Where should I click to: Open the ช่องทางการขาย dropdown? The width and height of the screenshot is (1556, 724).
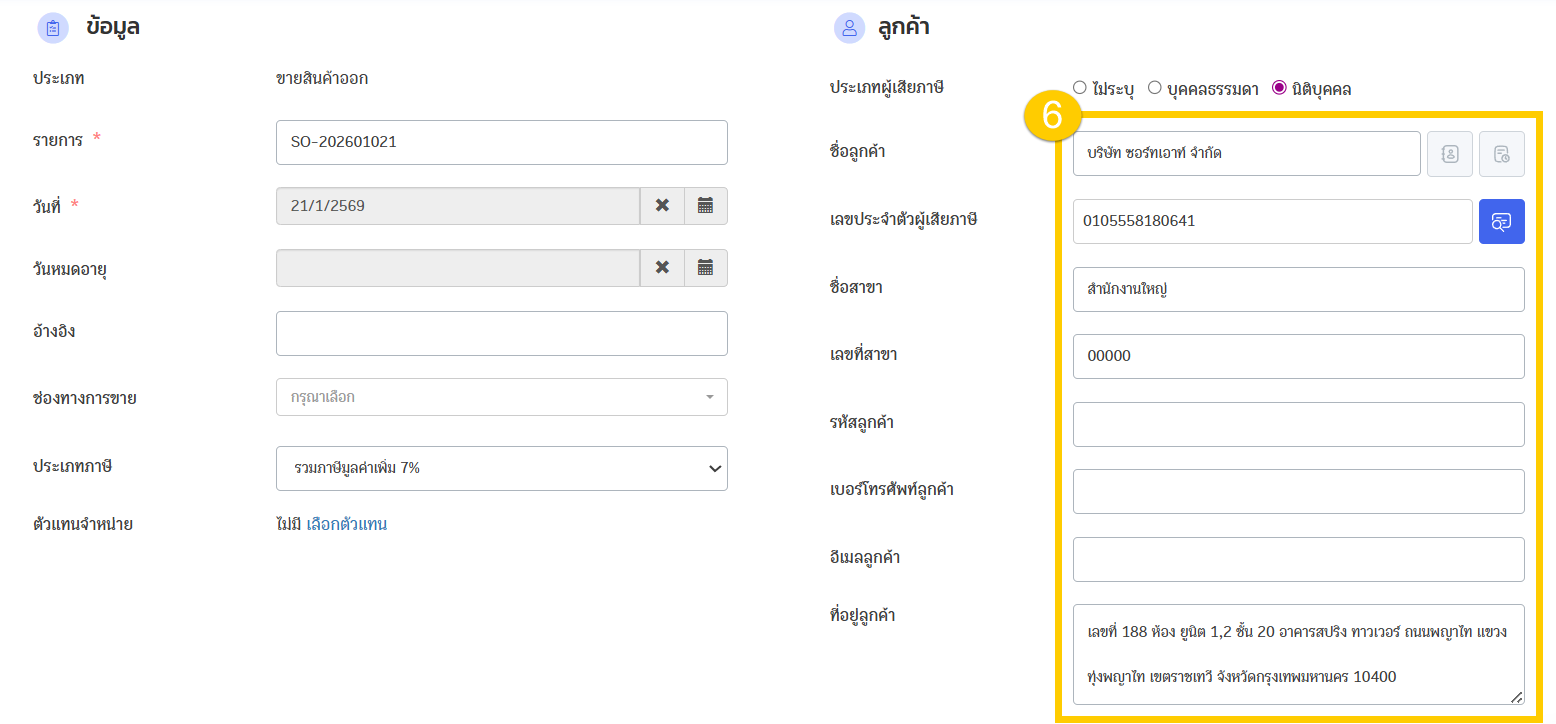501,397
